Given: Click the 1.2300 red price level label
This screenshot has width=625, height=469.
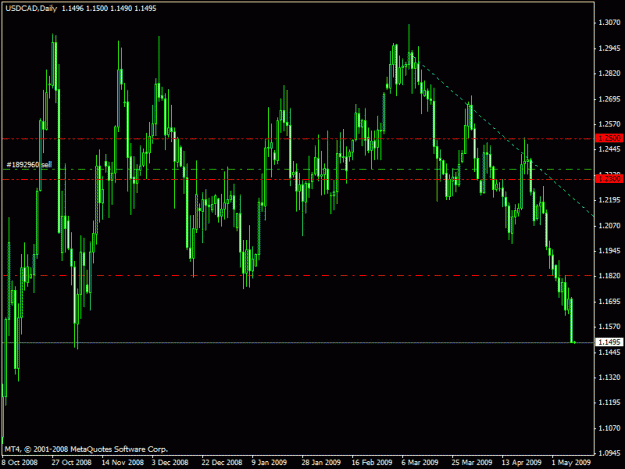Looking at the screenshot, I should point(609,179).
